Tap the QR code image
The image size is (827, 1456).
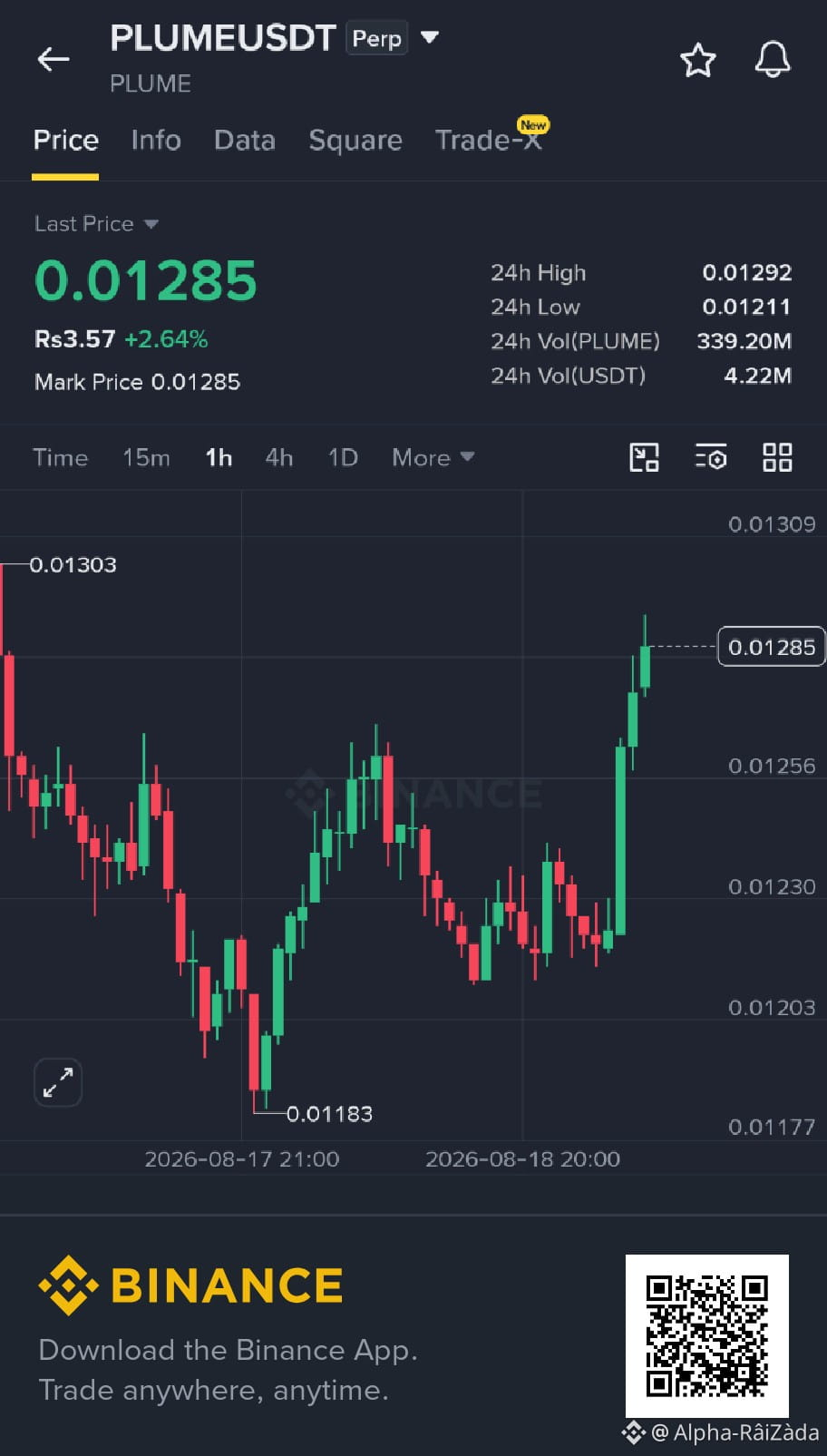[707, 1335]
